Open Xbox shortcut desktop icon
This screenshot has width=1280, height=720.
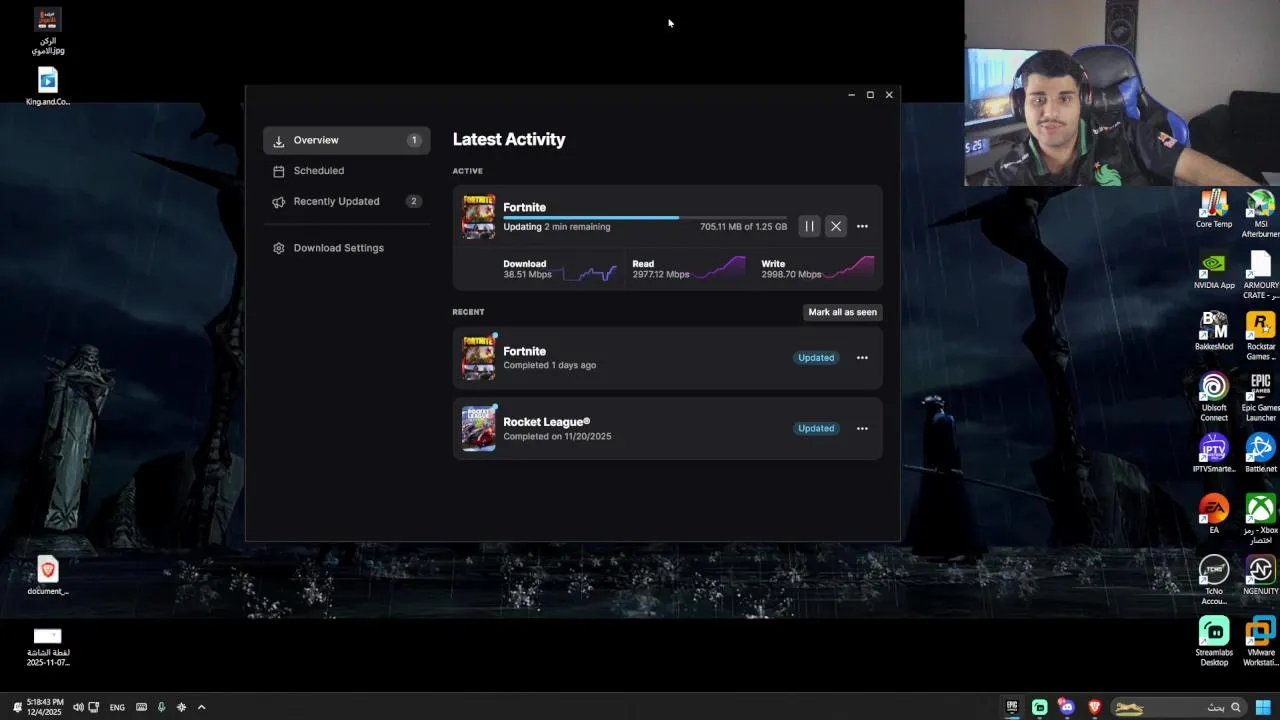tap(1260, 519)
